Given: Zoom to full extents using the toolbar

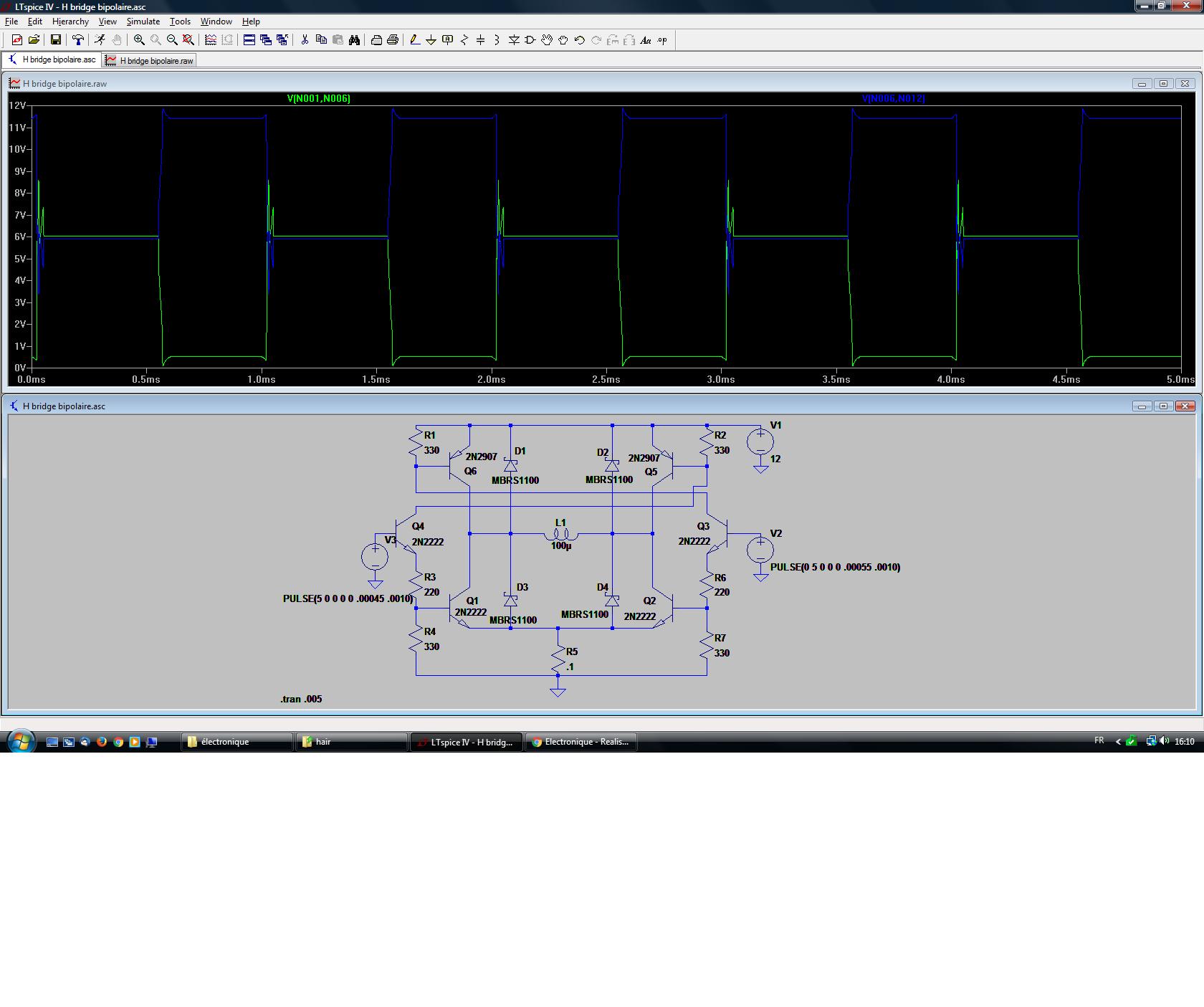Looking at the screenshot, I should (x=188, y=40).
